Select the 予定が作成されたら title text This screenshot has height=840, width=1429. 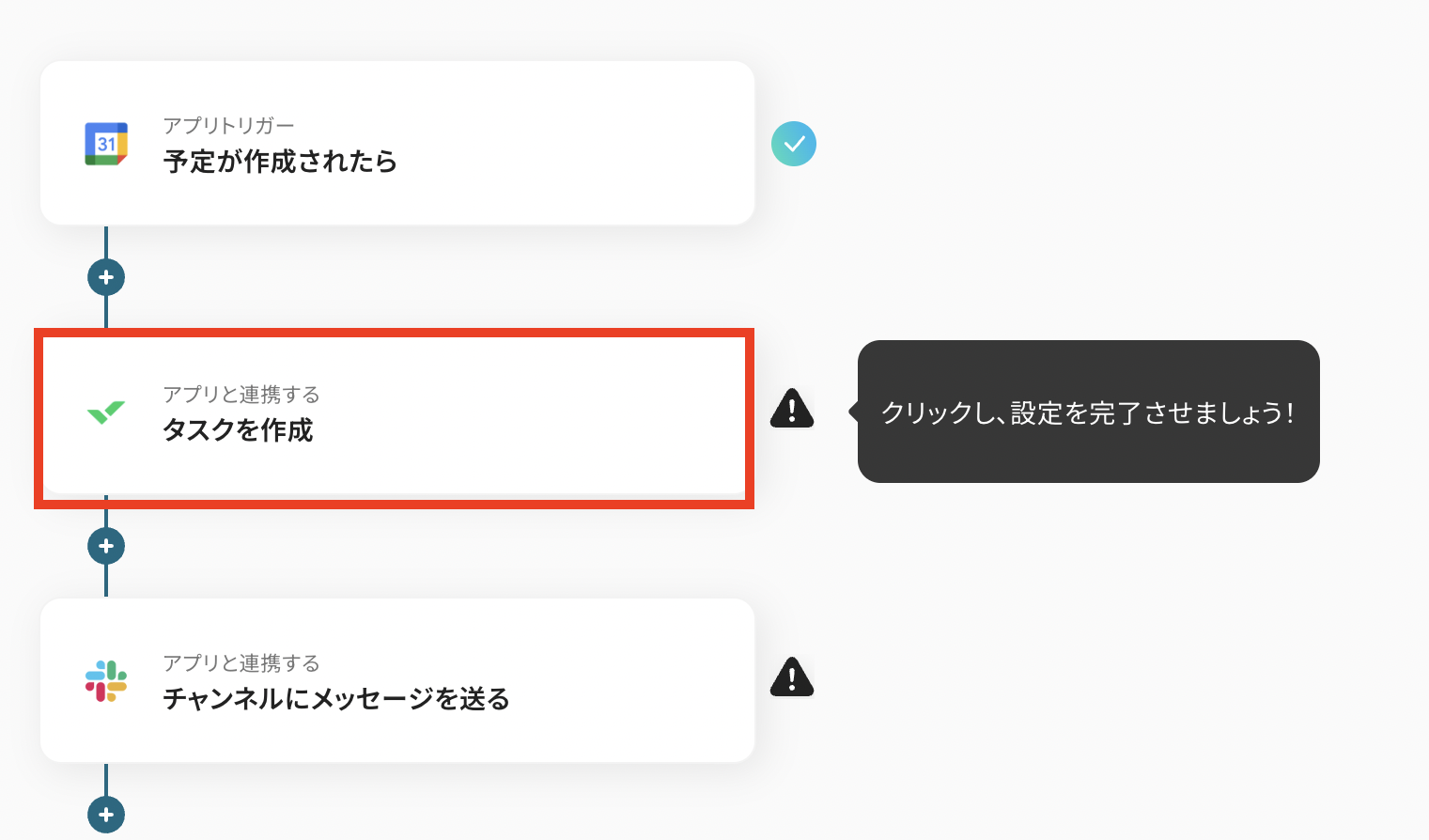point(280,162)
